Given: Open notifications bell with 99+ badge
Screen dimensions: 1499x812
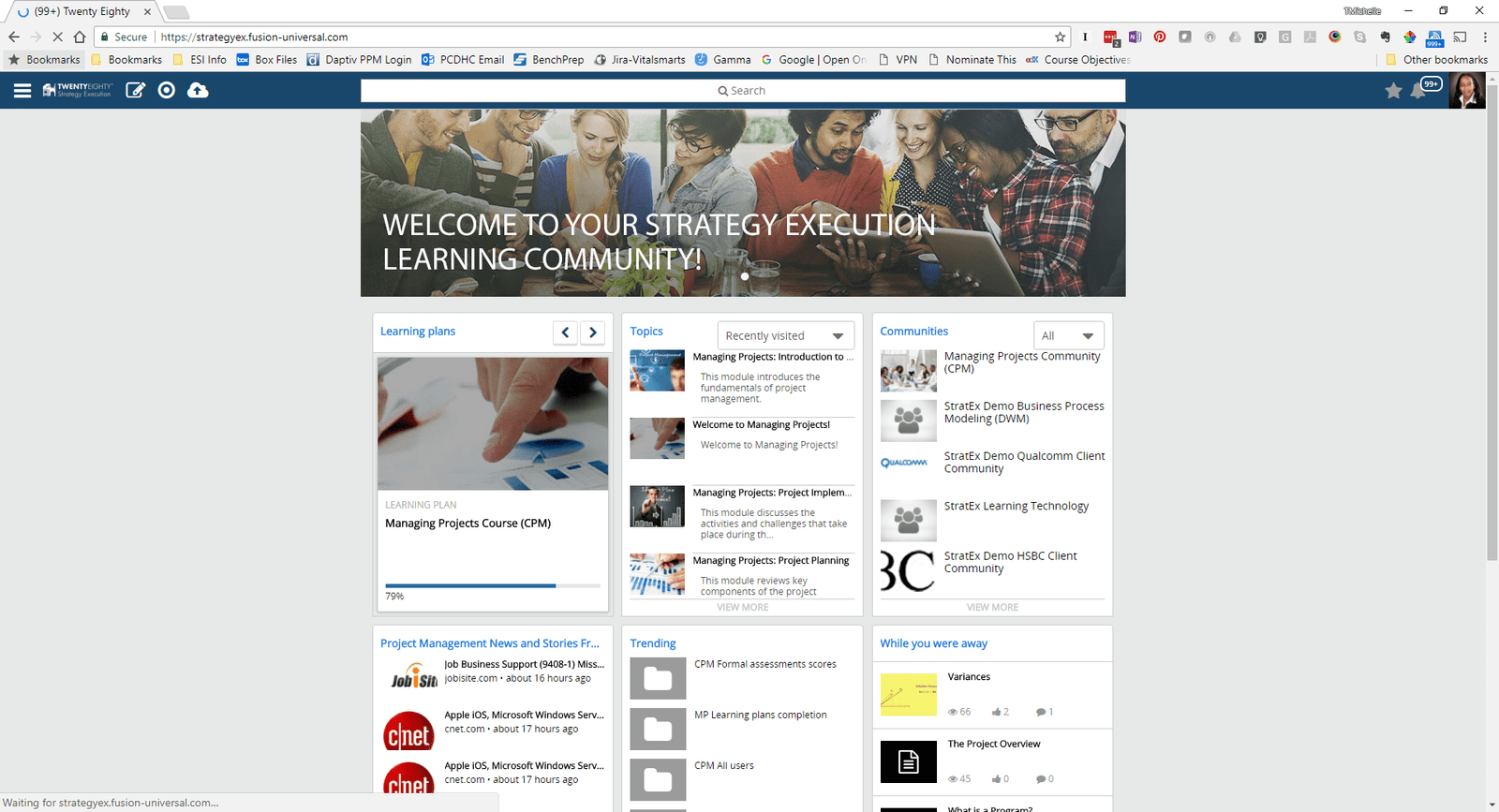Looking at the screenshot, I should click(x=1420, y=91).
